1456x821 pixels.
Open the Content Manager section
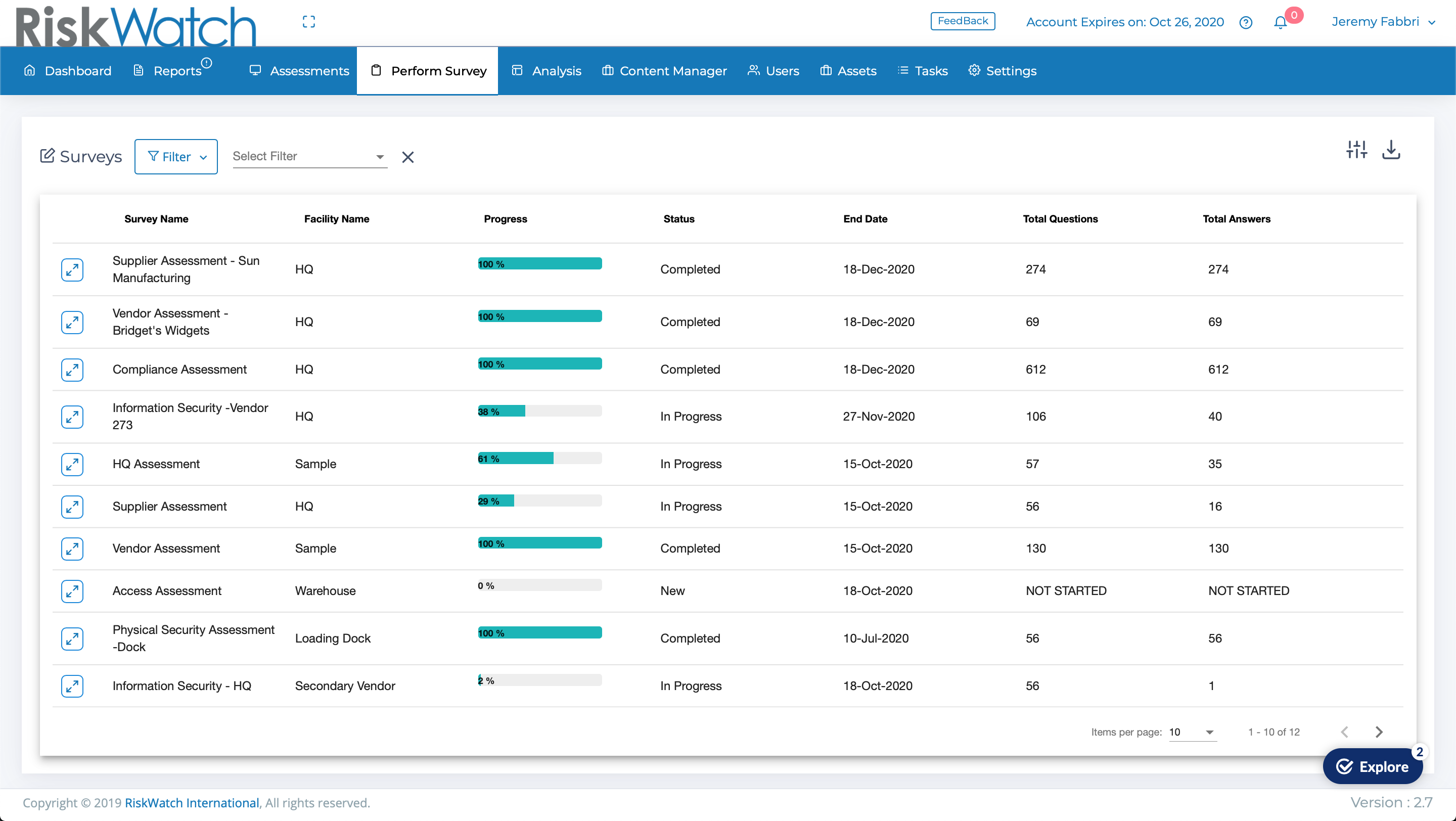tap(664, 71)
